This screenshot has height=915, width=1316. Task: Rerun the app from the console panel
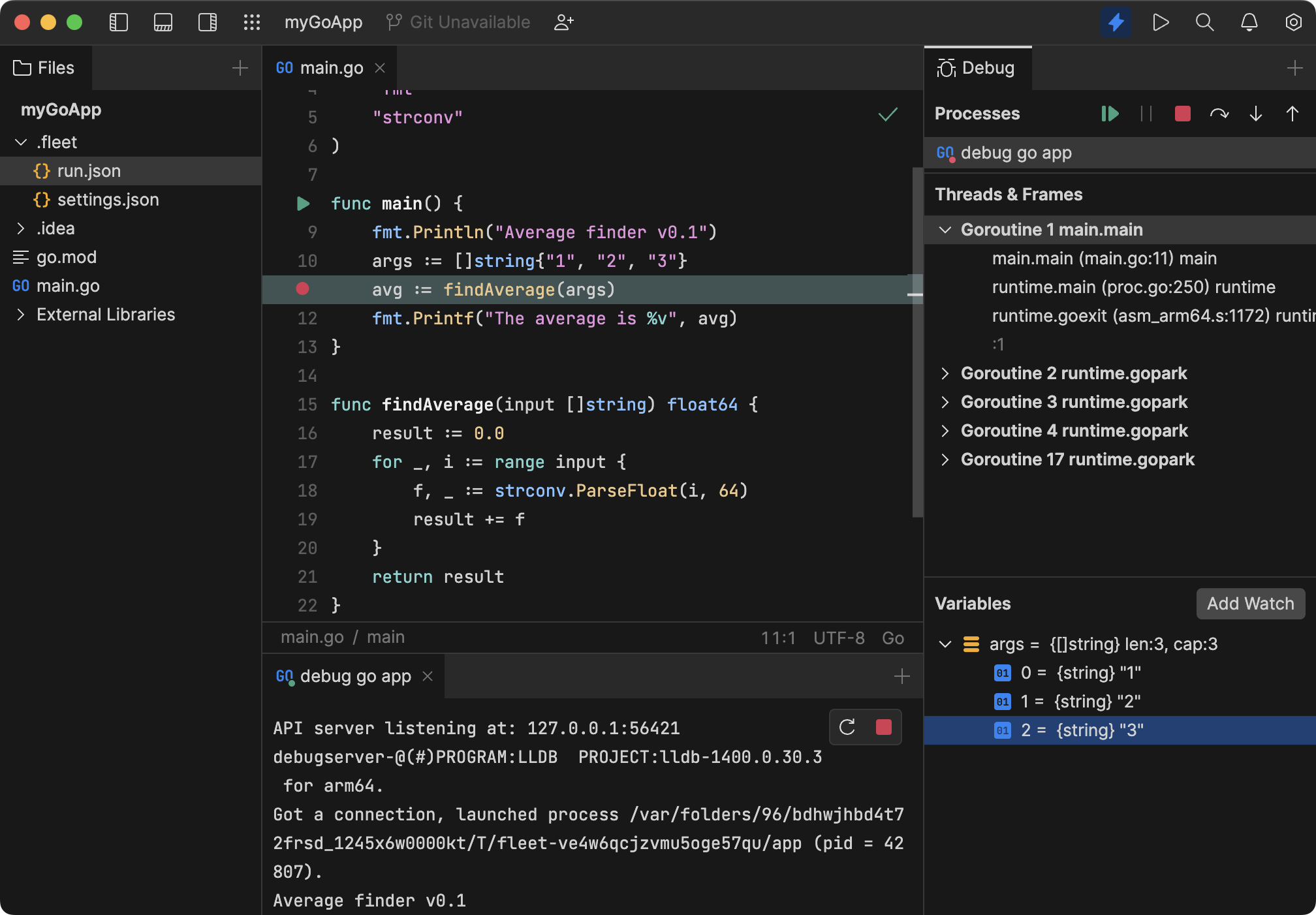[x=847, y=727]
